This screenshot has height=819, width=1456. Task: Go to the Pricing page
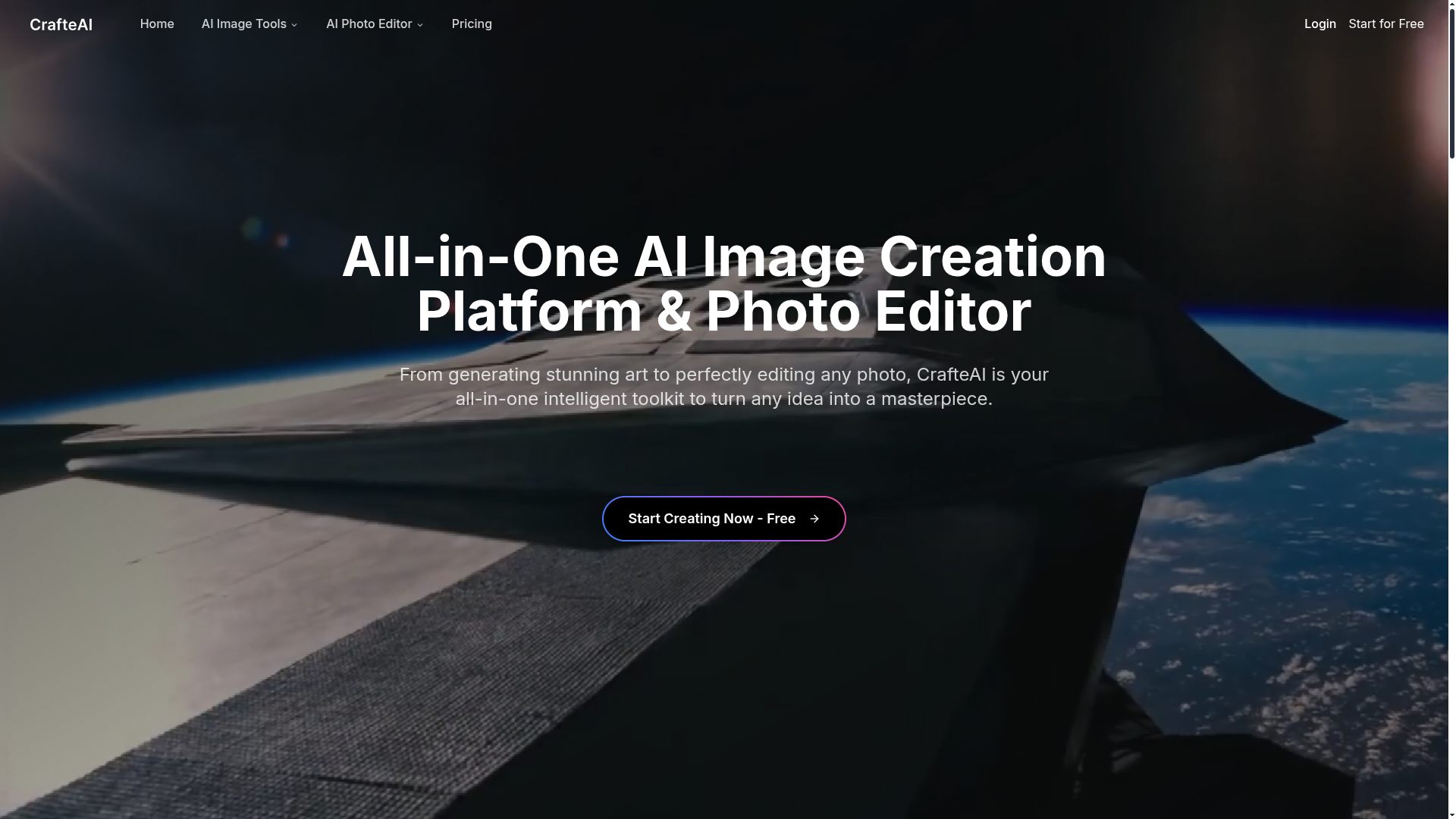coord(472,24)
